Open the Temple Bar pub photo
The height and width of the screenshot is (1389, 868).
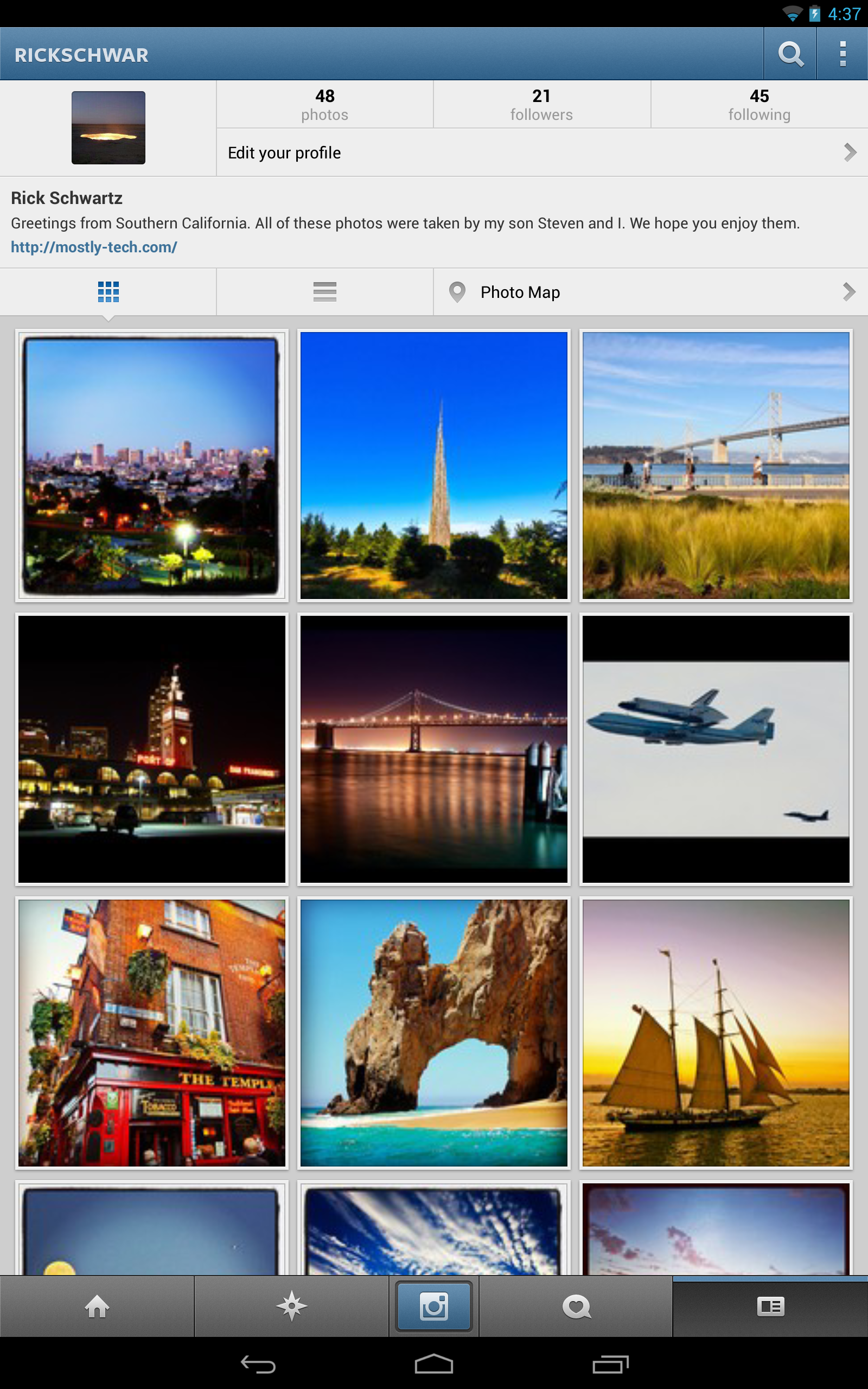tap(151, 1033)
